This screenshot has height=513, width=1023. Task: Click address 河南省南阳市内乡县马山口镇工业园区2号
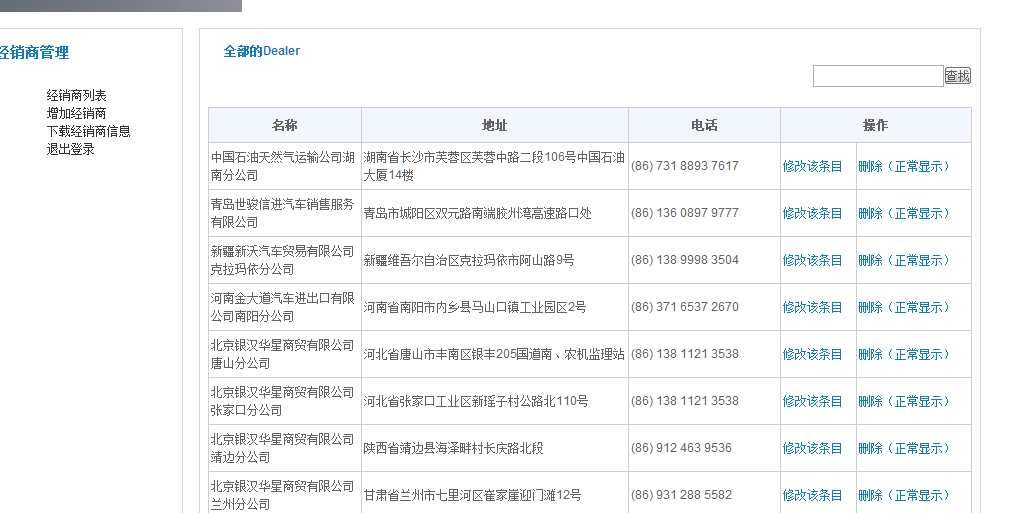point(475,307)
